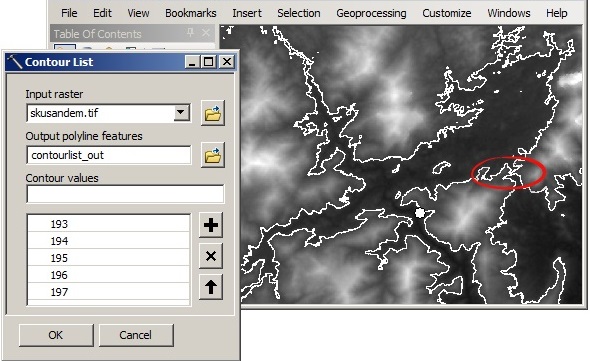
Task: Expand the Input raster dropdown
Action: click(181, 112)
